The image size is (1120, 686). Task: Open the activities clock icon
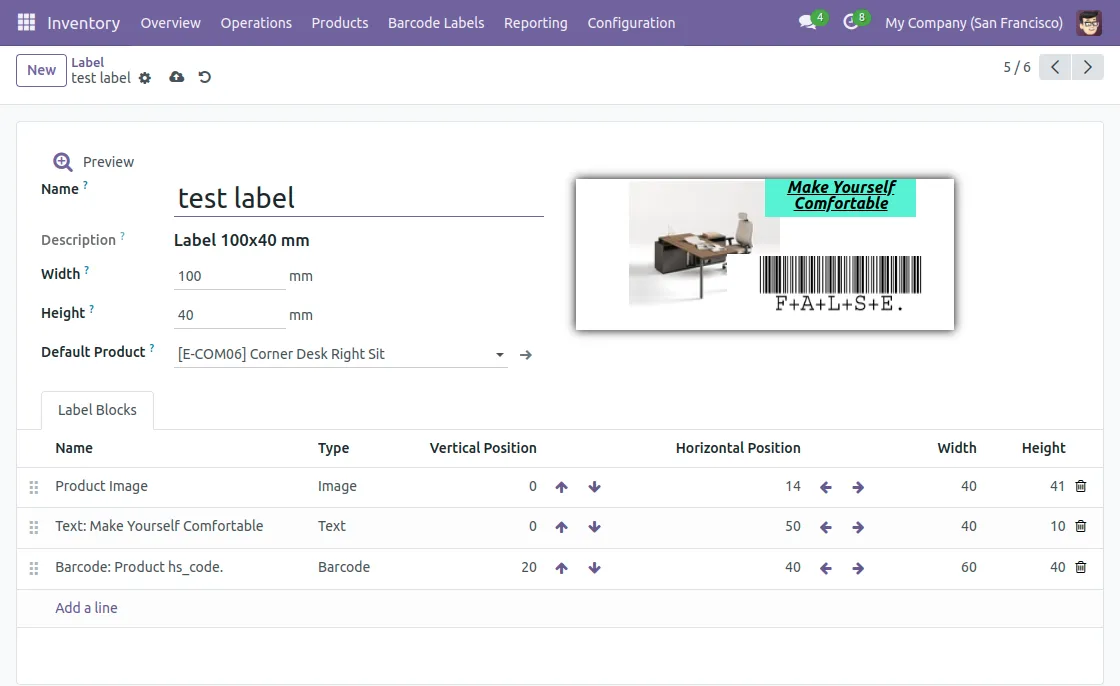coord(851,22)
